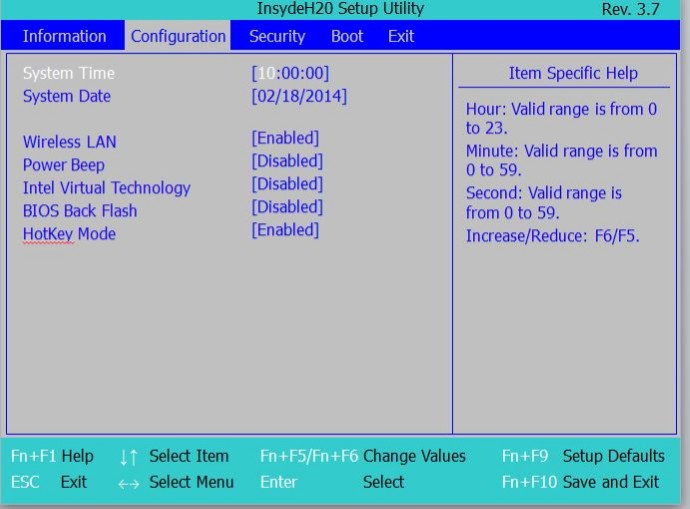Select the System Date value field
The height and width of the screenshot is (509, 690).
point(299,96)
